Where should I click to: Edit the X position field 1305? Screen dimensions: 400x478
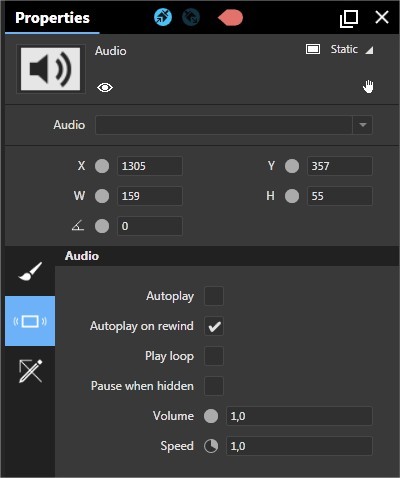point(150,166)
